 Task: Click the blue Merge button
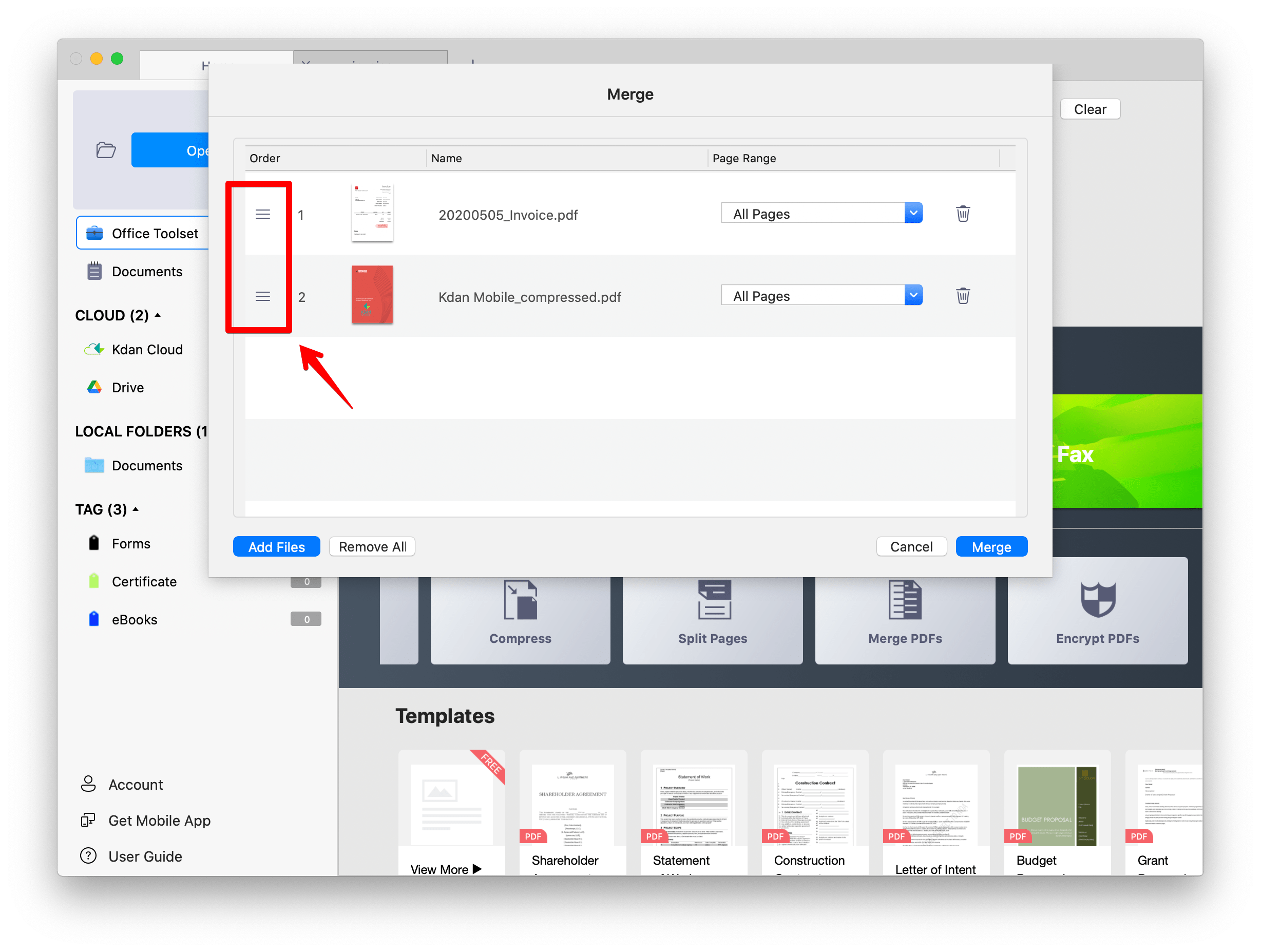coord(991,547)
